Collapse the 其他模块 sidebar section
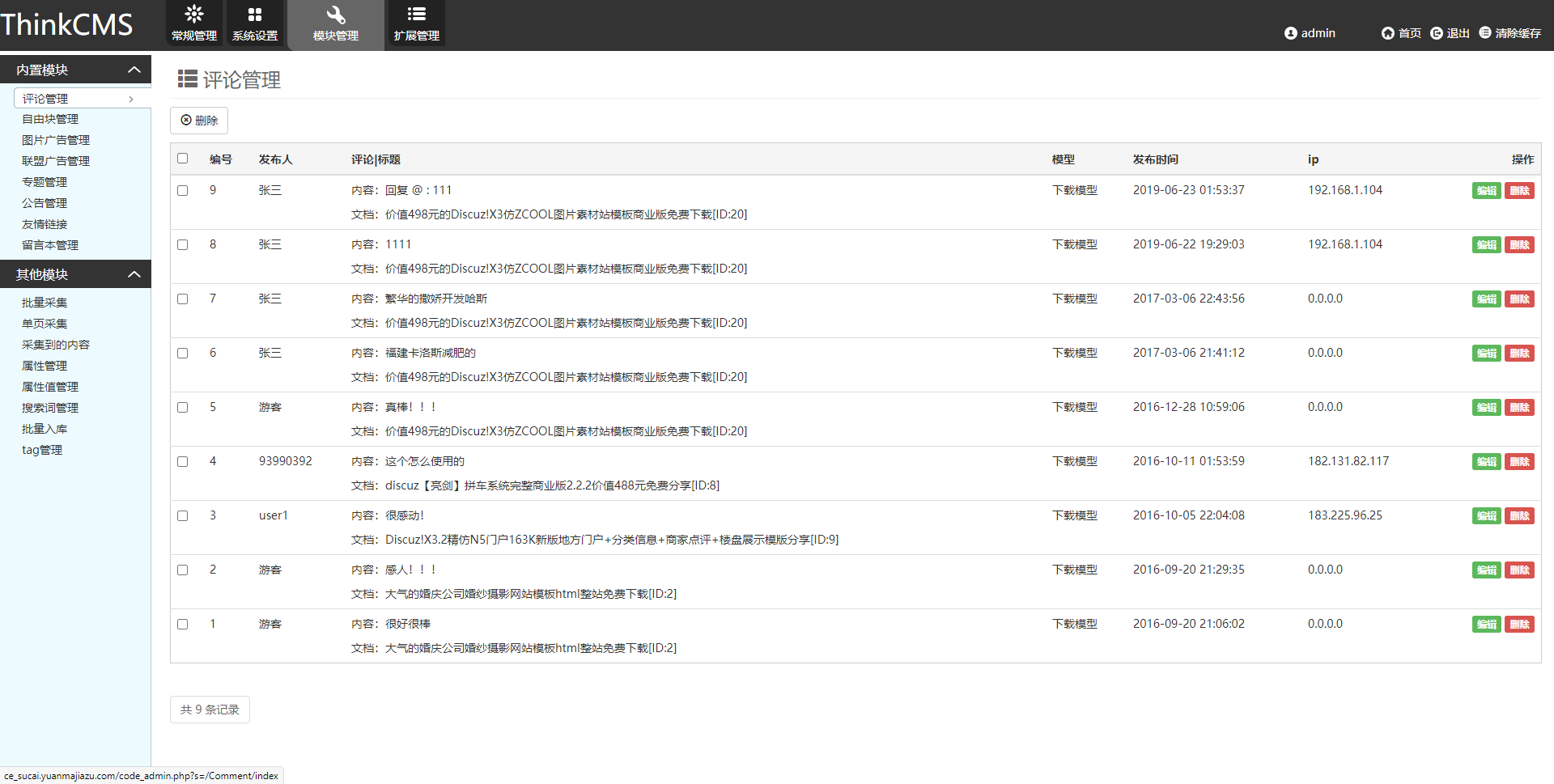The height and width of the screenshot is (784, 1554). click(134, 275)
